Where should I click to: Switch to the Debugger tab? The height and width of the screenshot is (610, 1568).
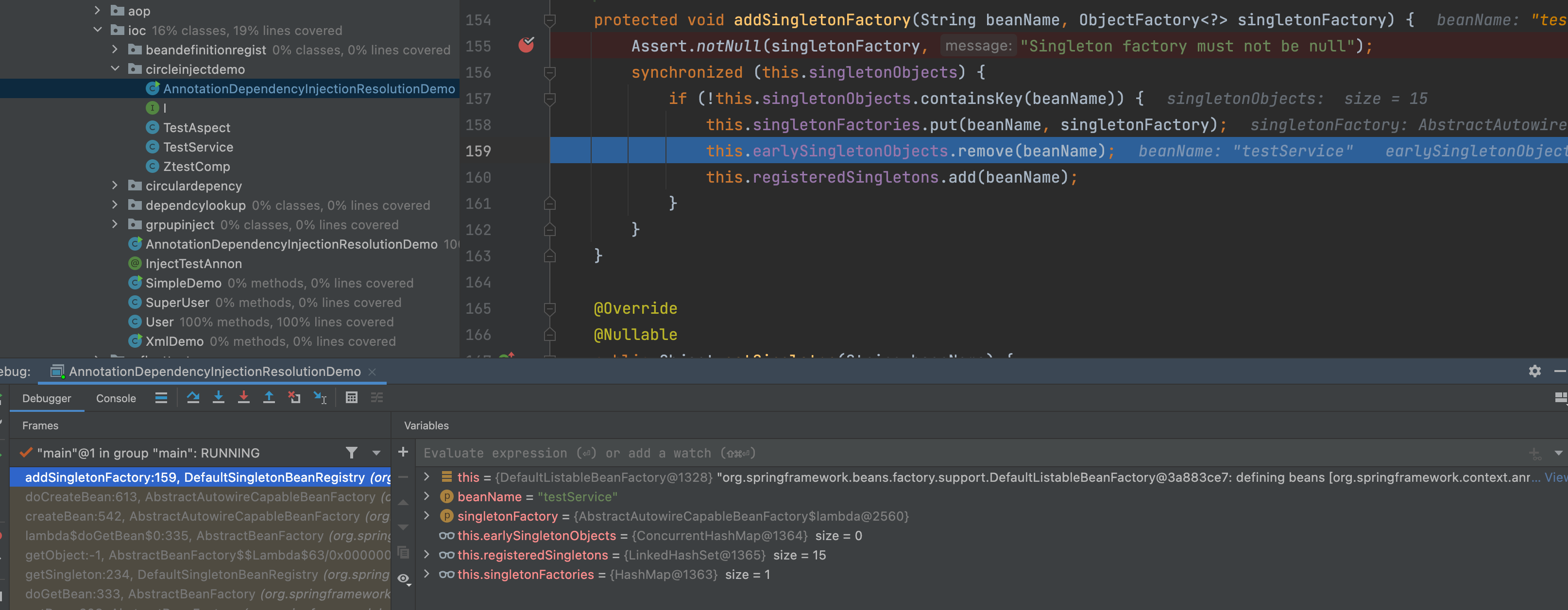[x=46, y=398]
